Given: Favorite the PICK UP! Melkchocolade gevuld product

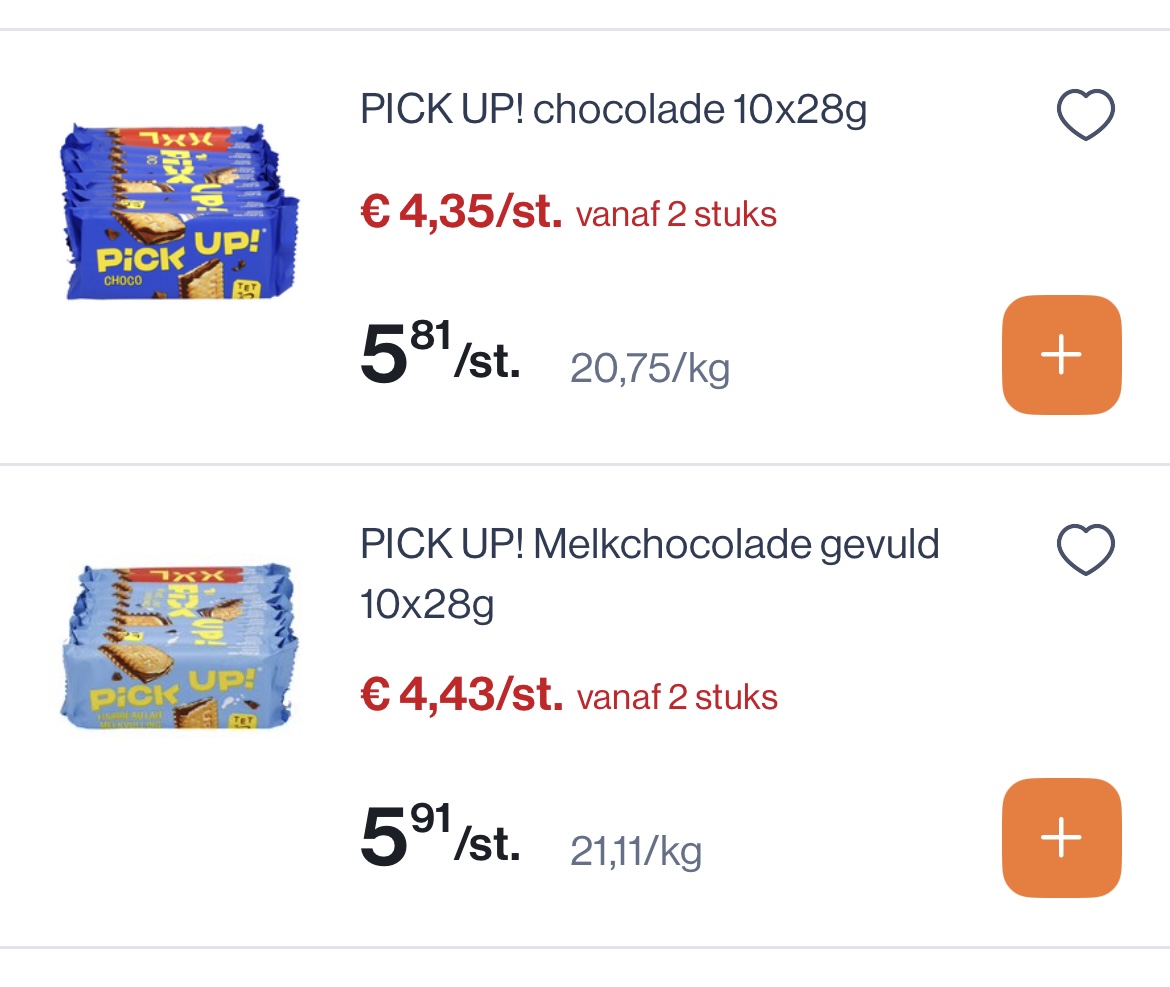Looking at the screenshot, I should [x=1085, y=548].
